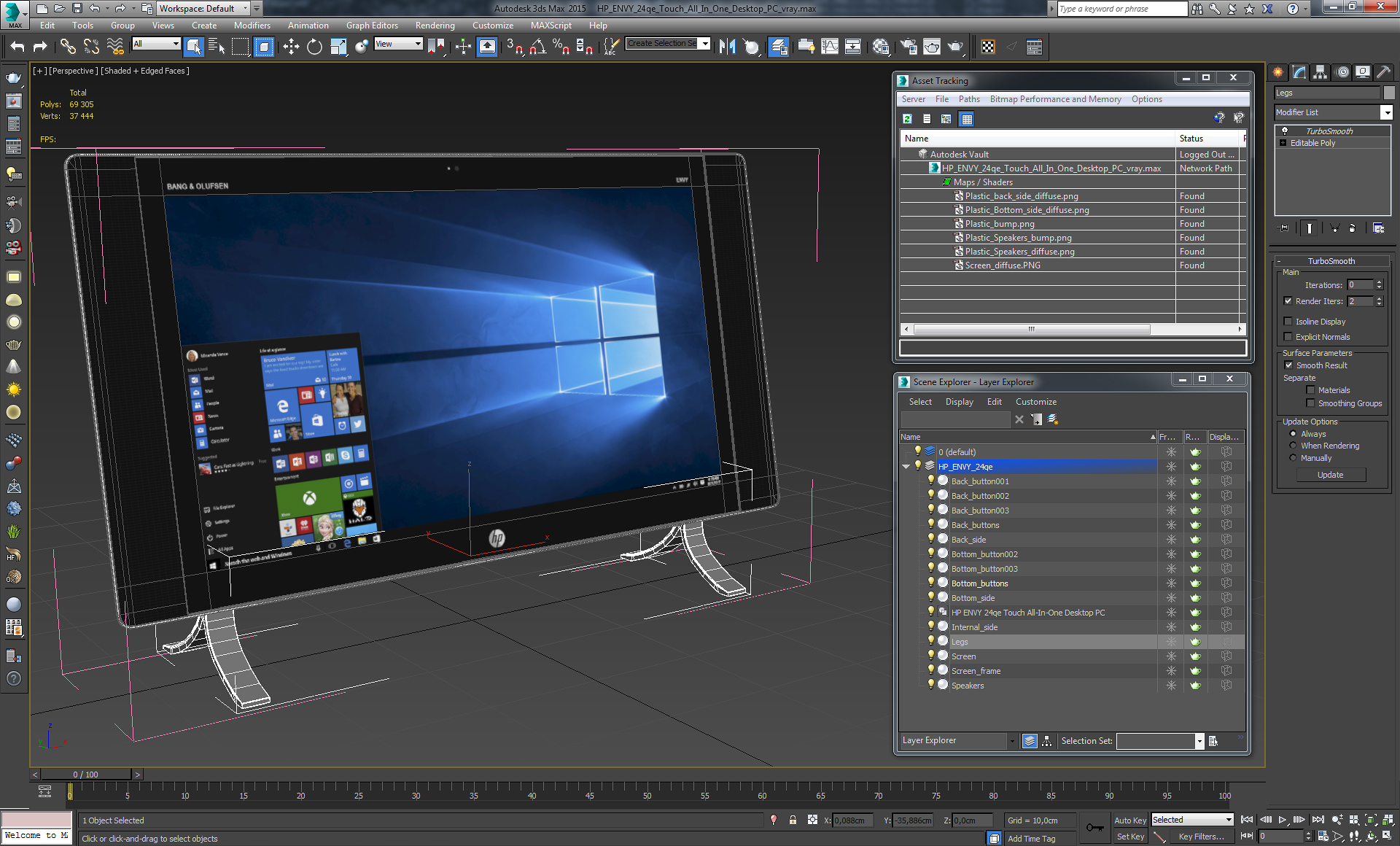The width and height of the screenshot is (1400, 846).
Task: Open the Hierarchy command panel tab
Action: coord(1320,71)
